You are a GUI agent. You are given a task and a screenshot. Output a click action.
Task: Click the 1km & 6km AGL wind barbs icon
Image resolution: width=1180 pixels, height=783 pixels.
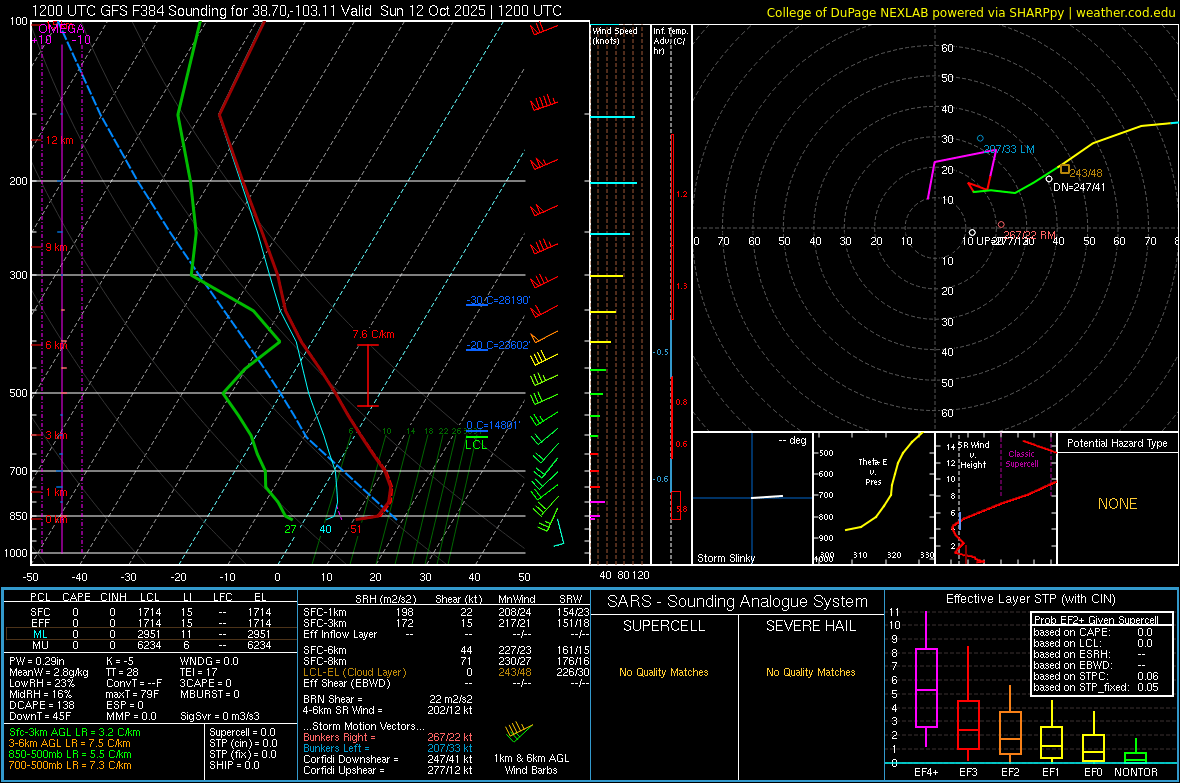tap(519, 731)
